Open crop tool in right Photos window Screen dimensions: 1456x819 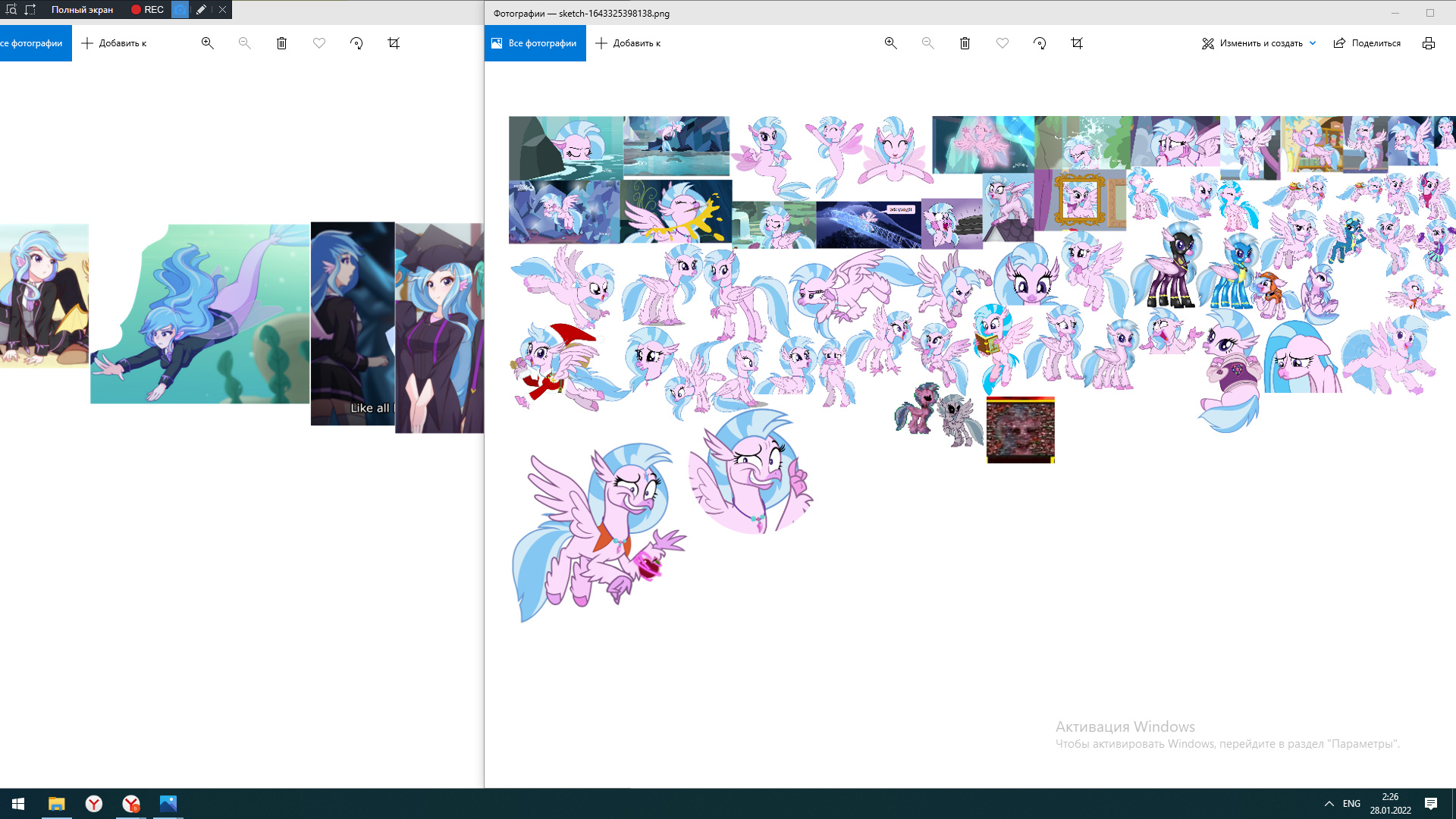[x=1077, y=43]
